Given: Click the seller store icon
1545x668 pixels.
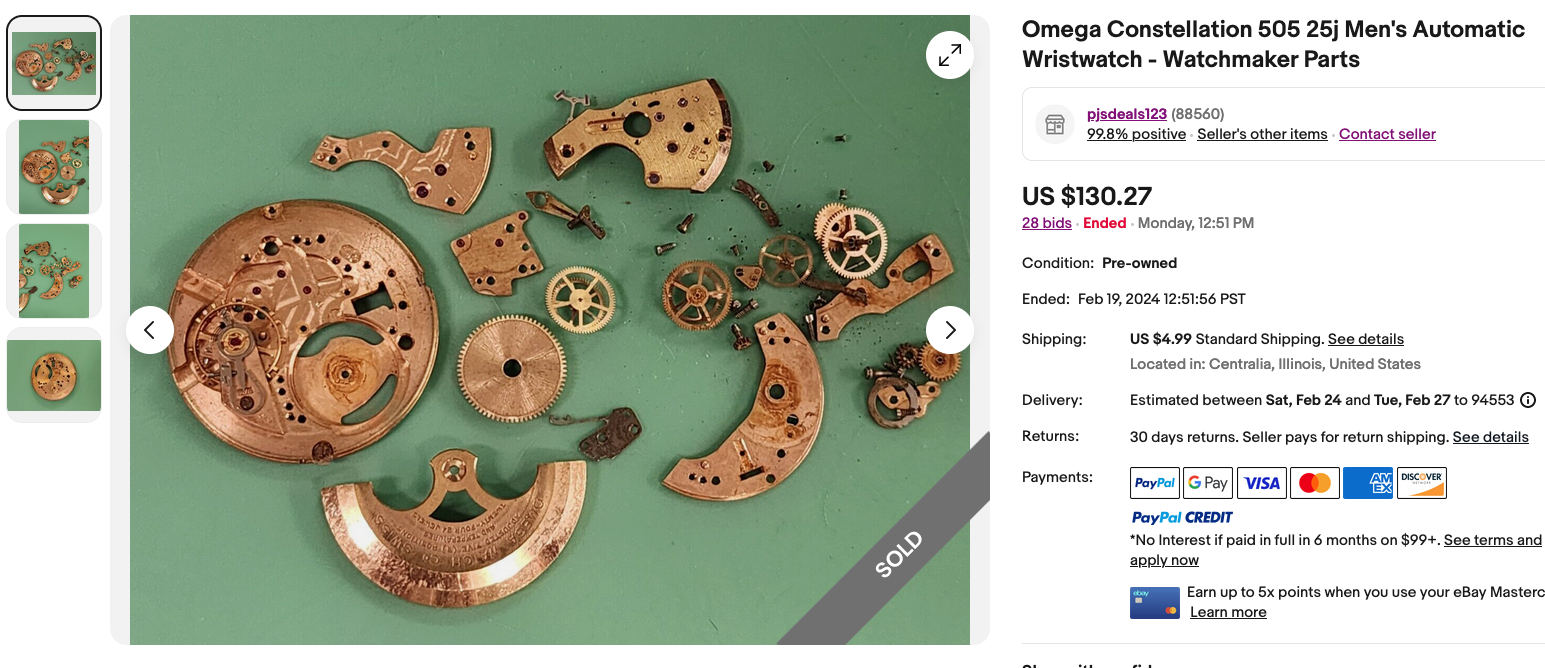Looking at the screenshot, I should (1054, 124).
